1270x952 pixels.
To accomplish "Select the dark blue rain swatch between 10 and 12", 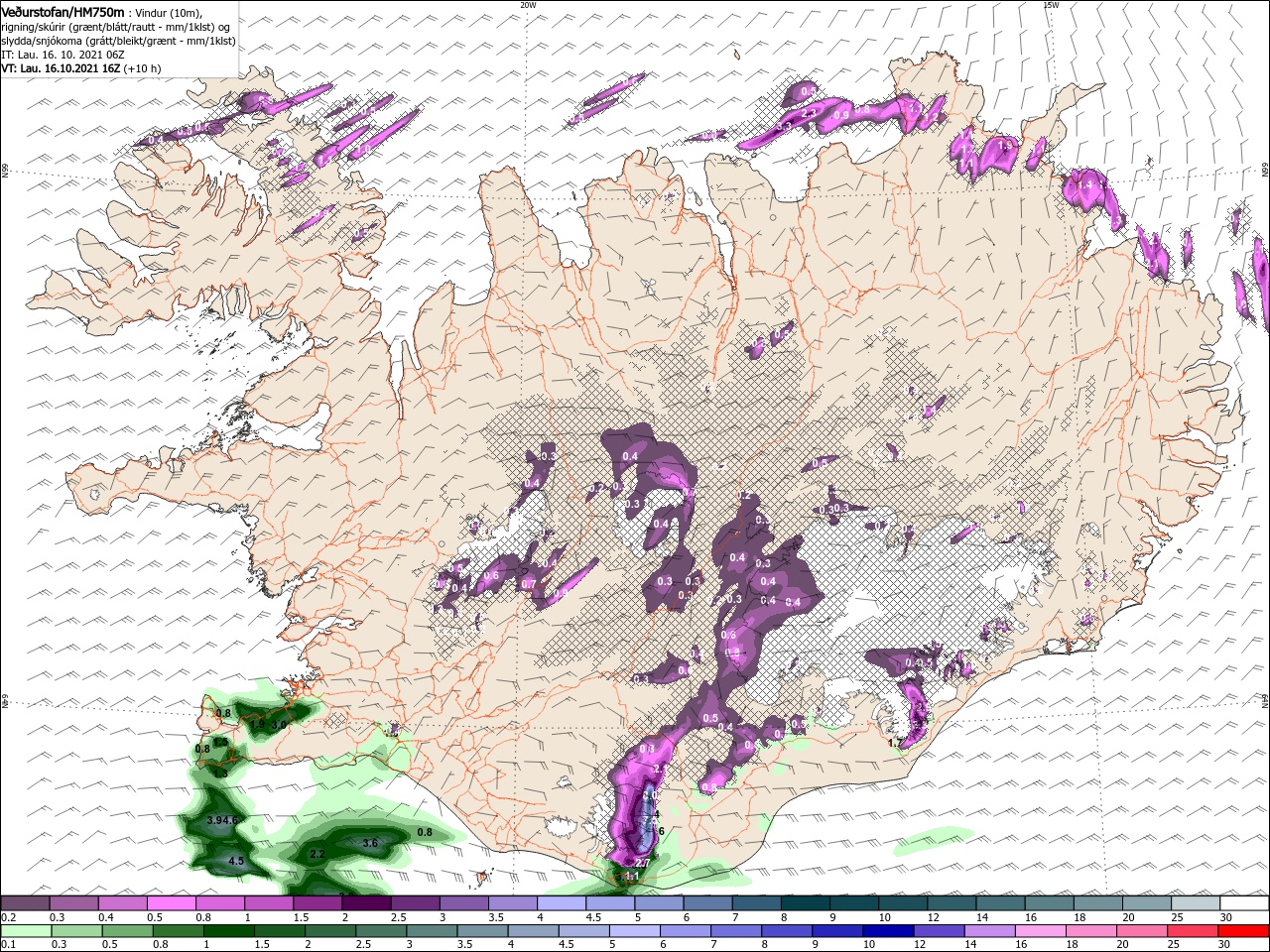I will coord(886,931).
